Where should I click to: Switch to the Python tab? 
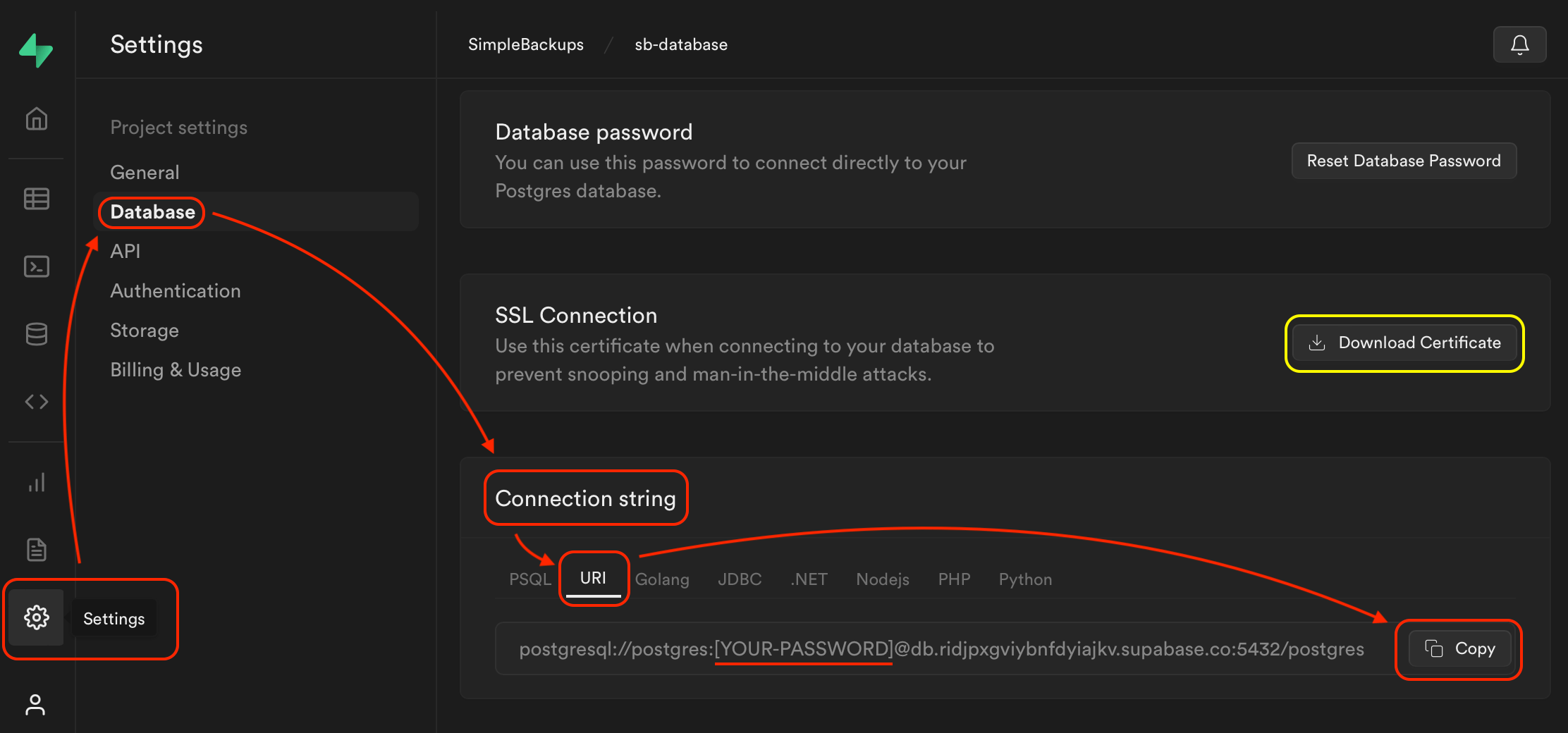[x=1025, y=579]
